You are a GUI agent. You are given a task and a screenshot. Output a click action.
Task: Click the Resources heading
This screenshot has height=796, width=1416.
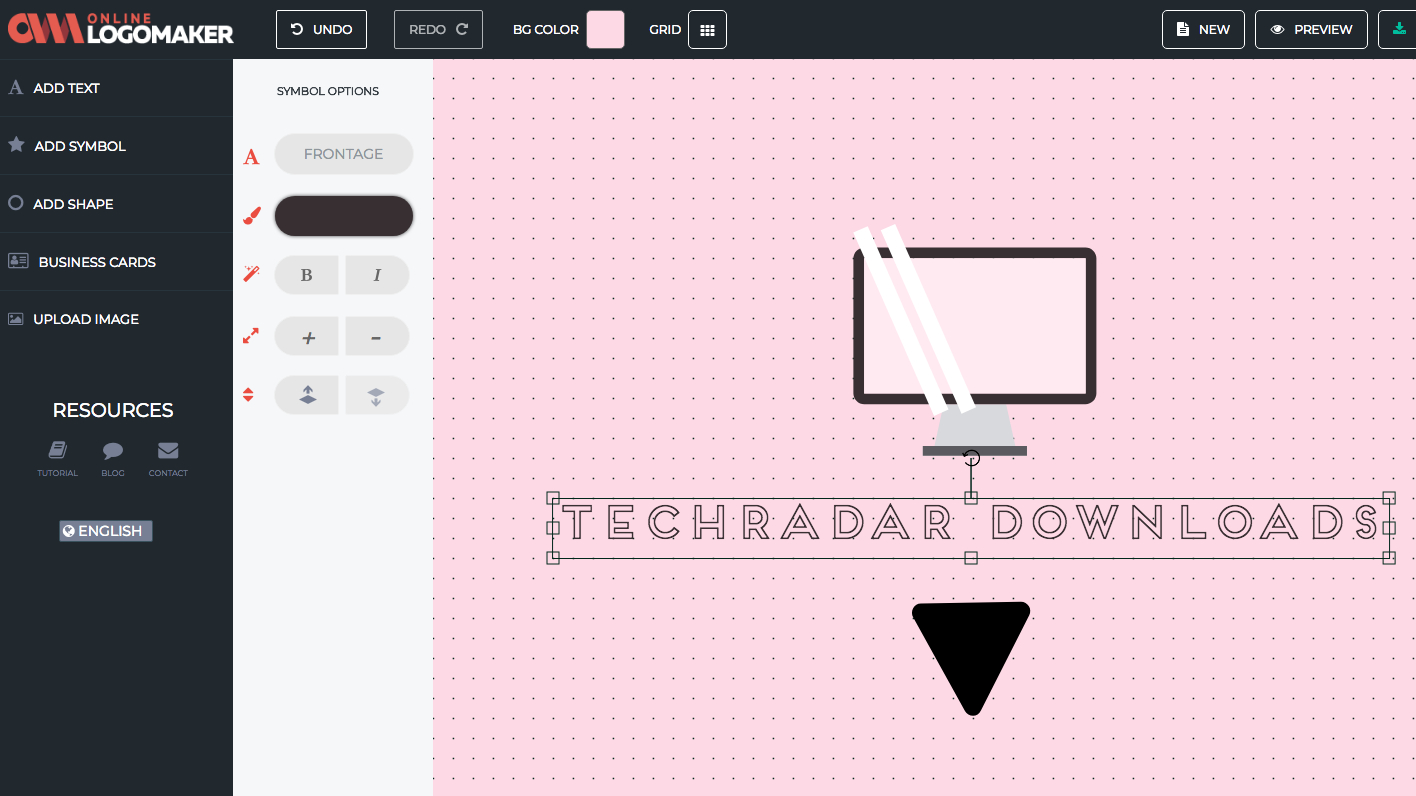click(113, 410)
